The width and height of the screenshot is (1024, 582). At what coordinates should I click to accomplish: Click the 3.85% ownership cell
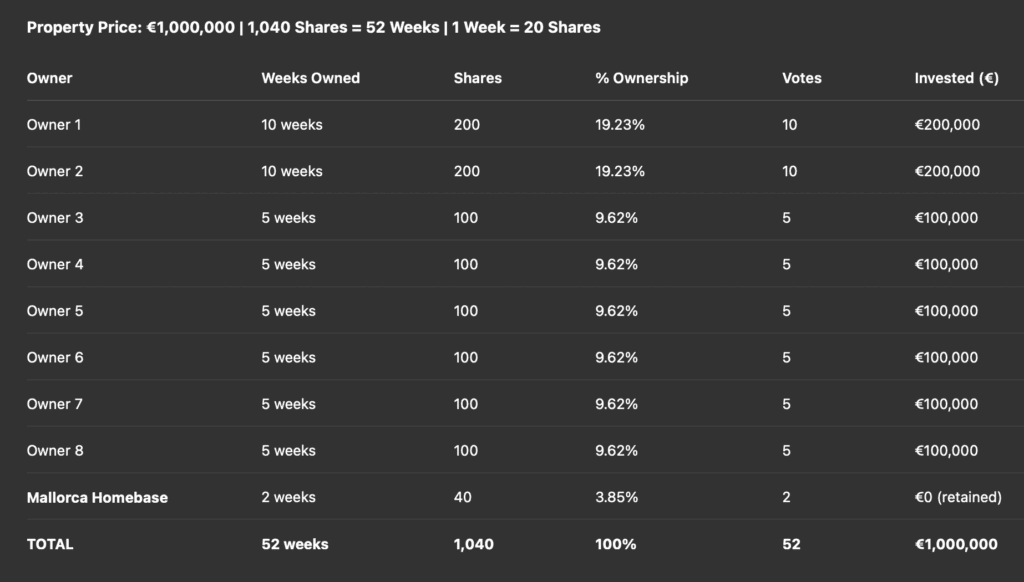(616, 498)
